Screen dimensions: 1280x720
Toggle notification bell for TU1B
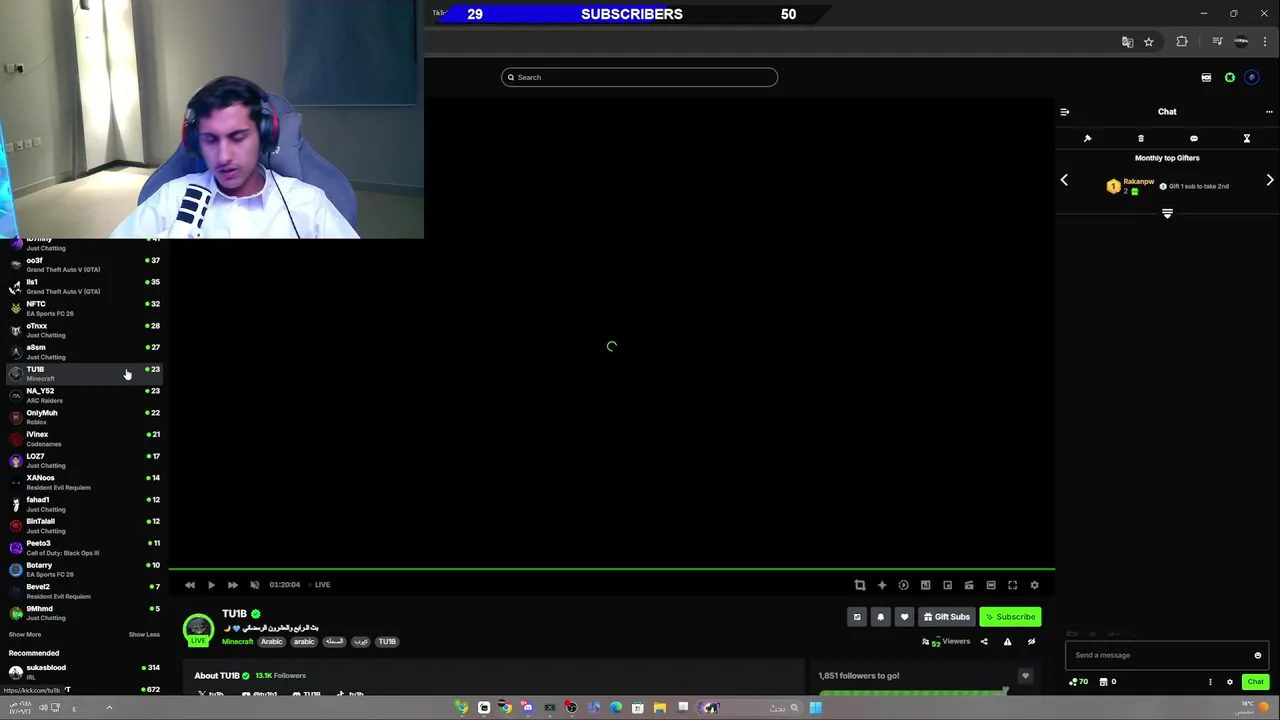[x=881, y=617]
